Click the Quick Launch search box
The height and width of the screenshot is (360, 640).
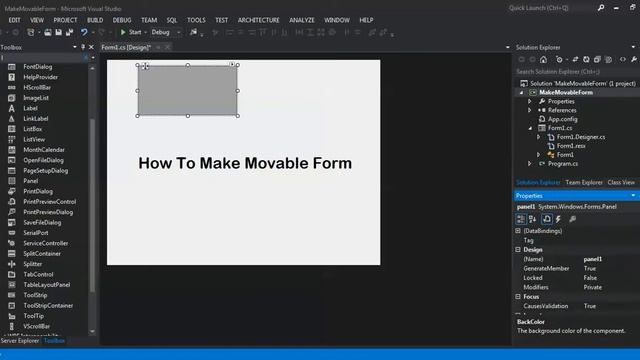coord(549,8)
